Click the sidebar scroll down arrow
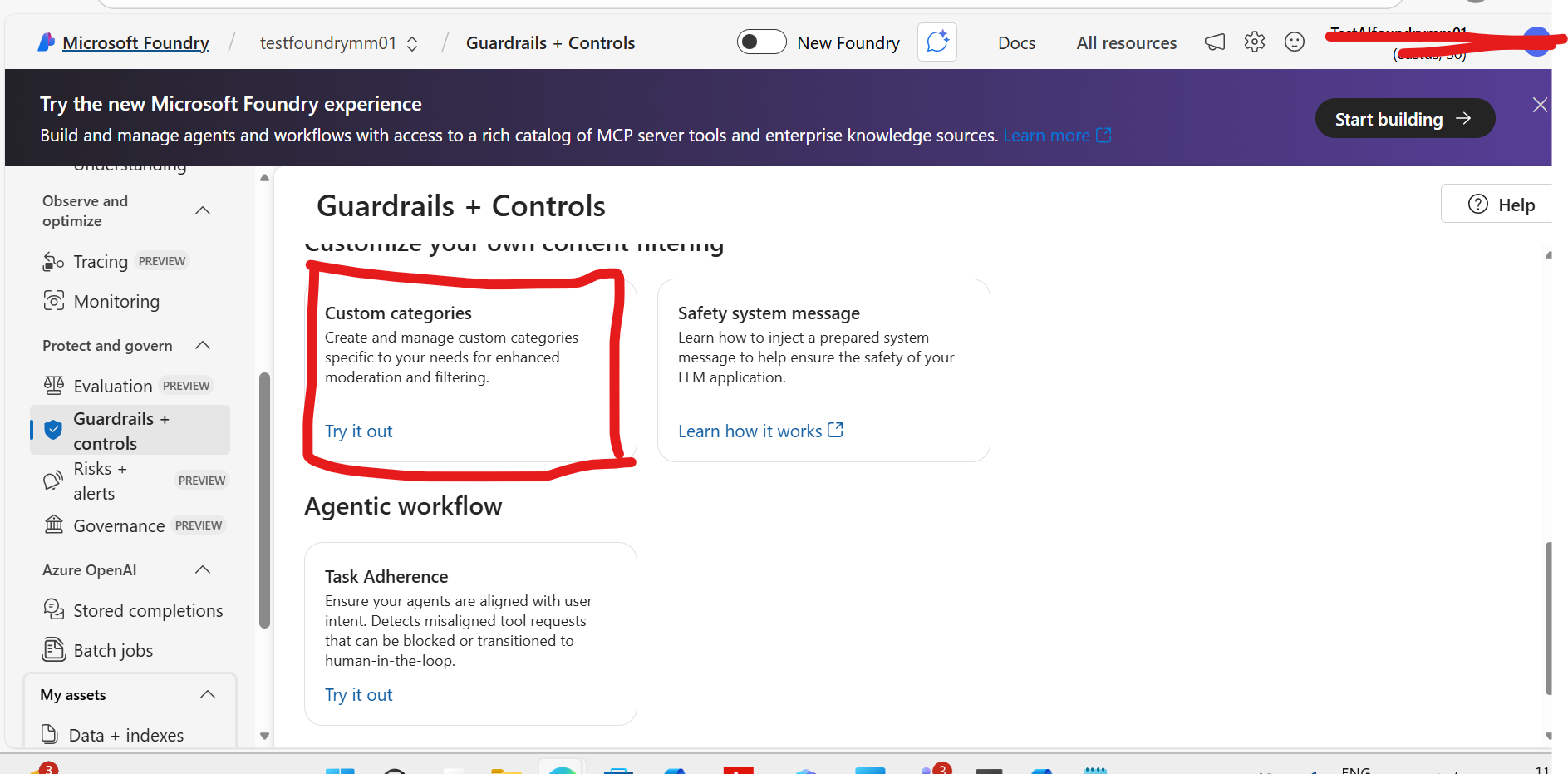Viewport: 1568px width, 774px height. coord(264,736)
